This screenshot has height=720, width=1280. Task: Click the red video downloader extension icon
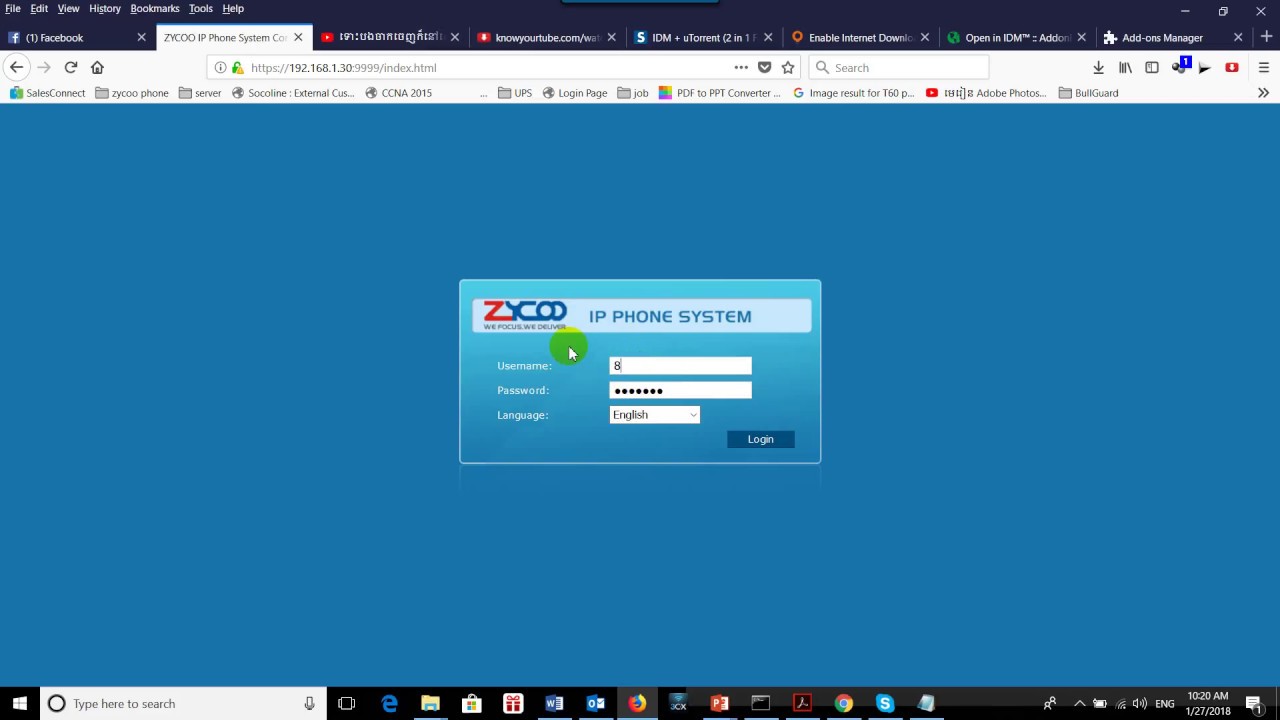pyautogui.click(x=1232, y=67)
